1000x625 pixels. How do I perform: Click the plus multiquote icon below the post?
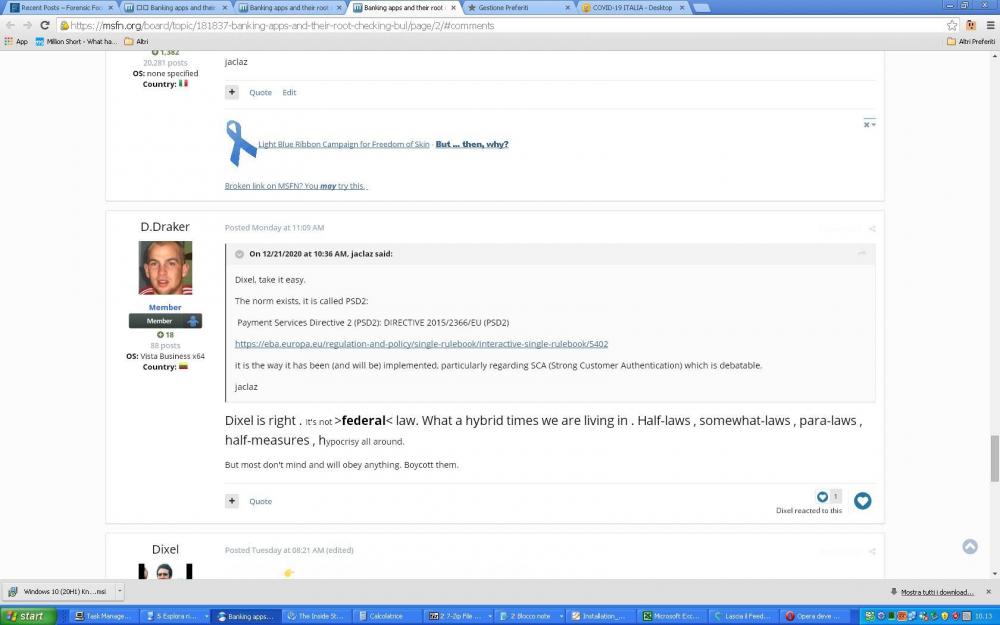tap(232, 500)
